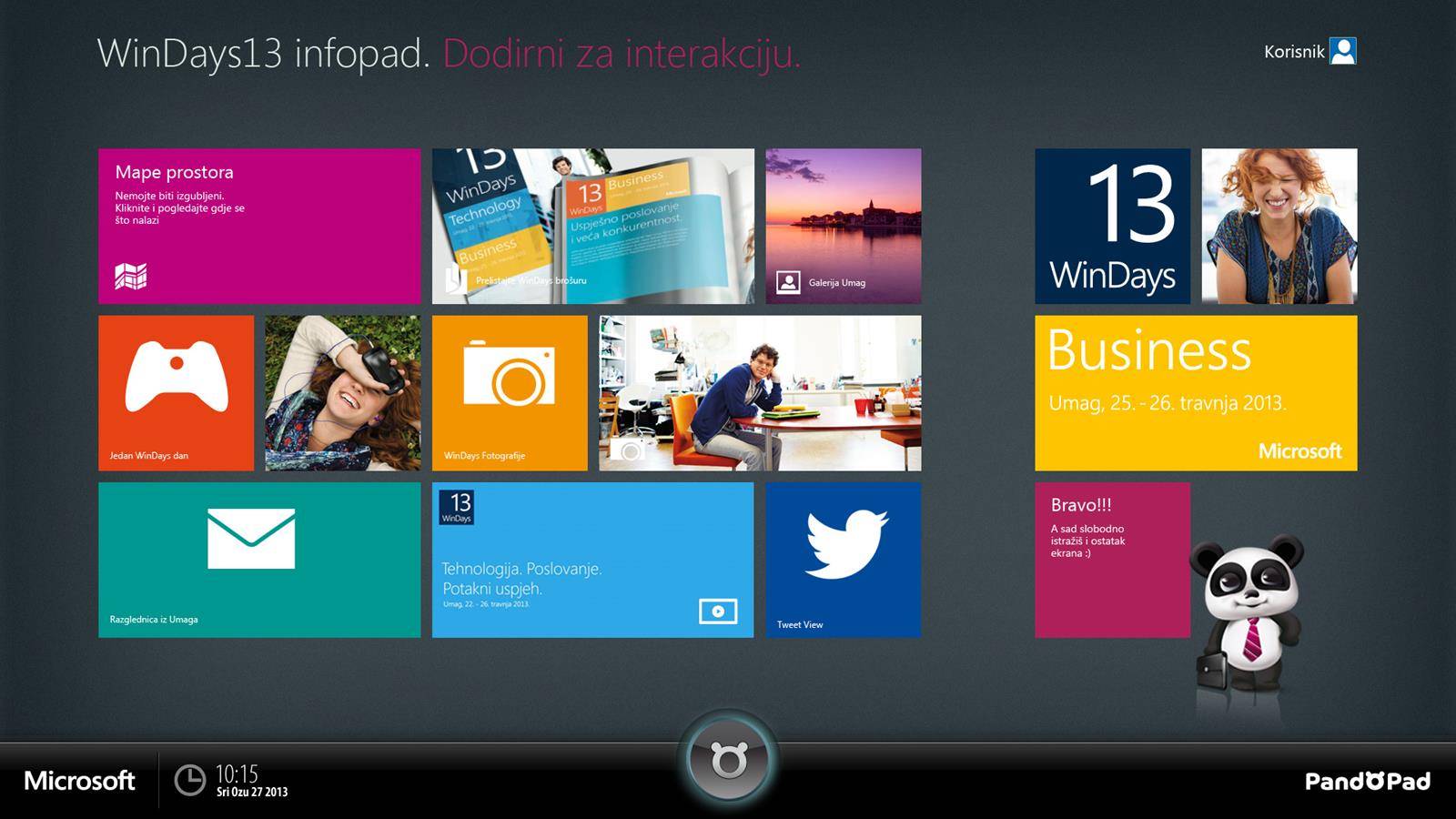Click the map icon in Mape prostora tile

[x=131, y=276]
